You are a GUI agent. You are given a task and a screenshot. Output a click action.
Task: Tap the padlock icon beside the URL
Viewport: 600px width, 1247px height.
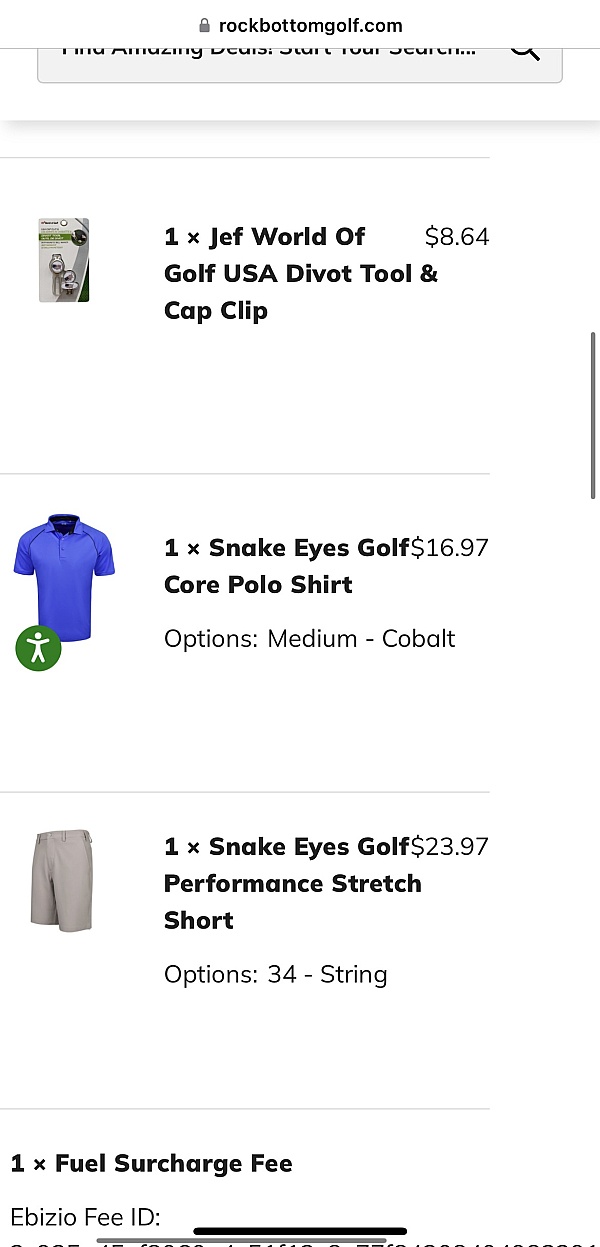point(205,25)
